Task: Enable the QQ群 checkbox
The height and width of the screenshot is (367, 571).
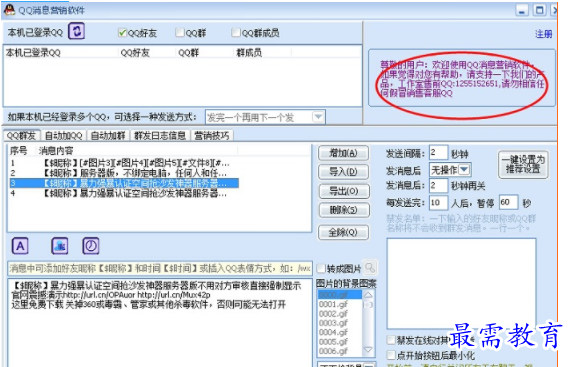Action: [180, 33]
